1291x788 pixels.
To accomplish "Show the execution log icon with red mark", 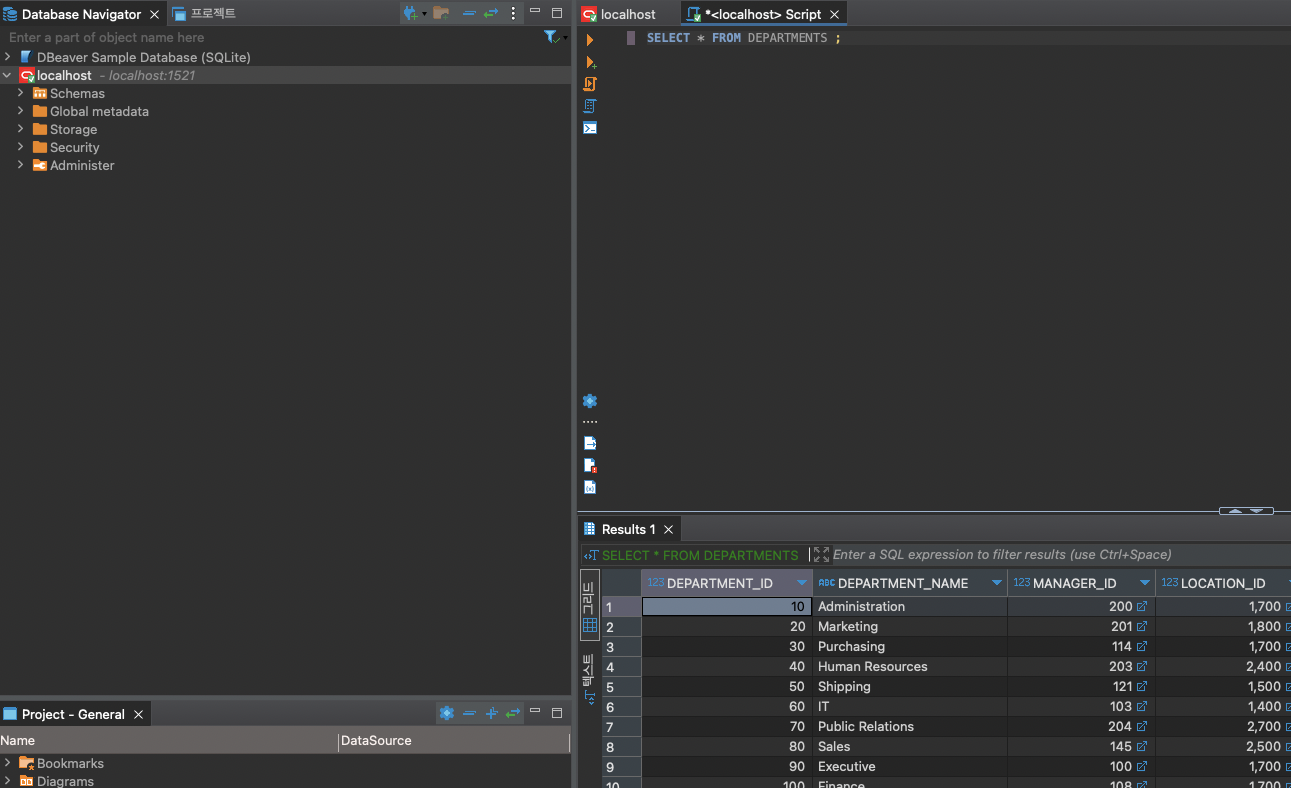I will coord(590,465).
